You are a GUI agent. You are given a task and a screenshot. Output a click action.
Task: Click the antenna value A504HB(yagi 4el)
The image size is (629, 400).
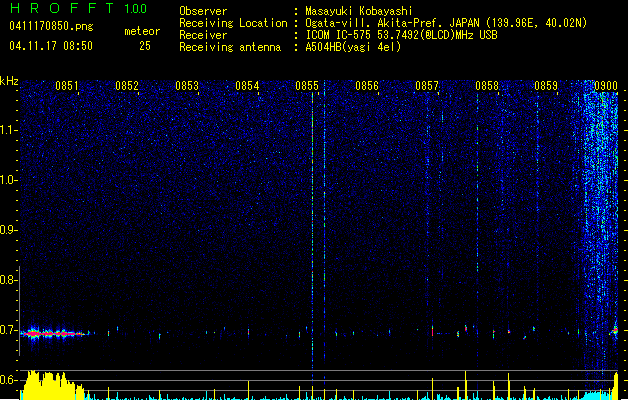(x=353, y=47)
